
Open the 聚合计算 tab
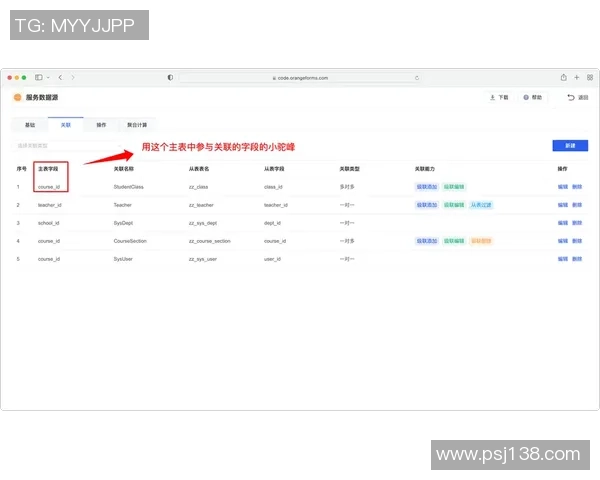point(137,125)
